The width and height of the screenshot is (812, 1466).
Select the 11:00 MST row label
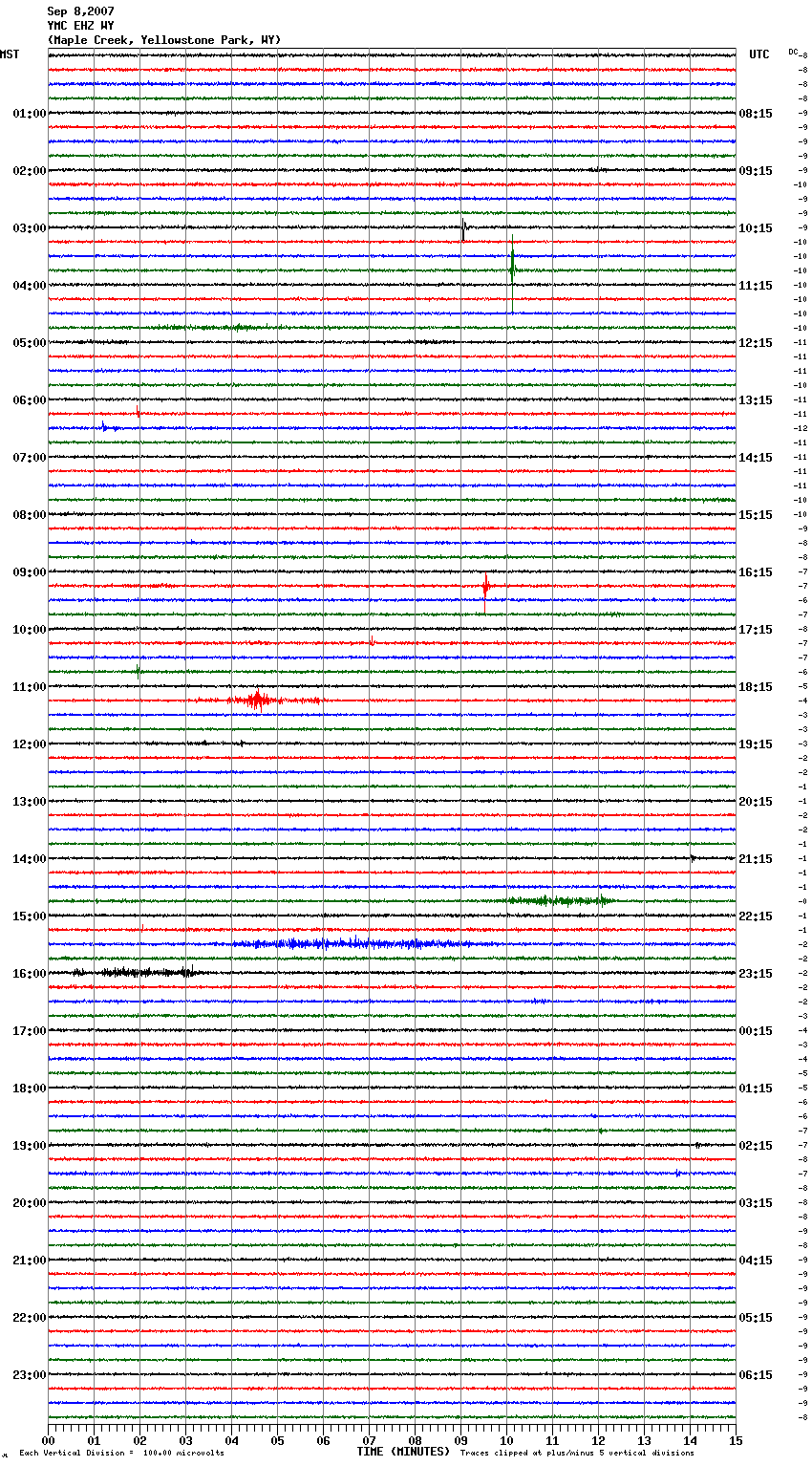(x=30, y=687)
